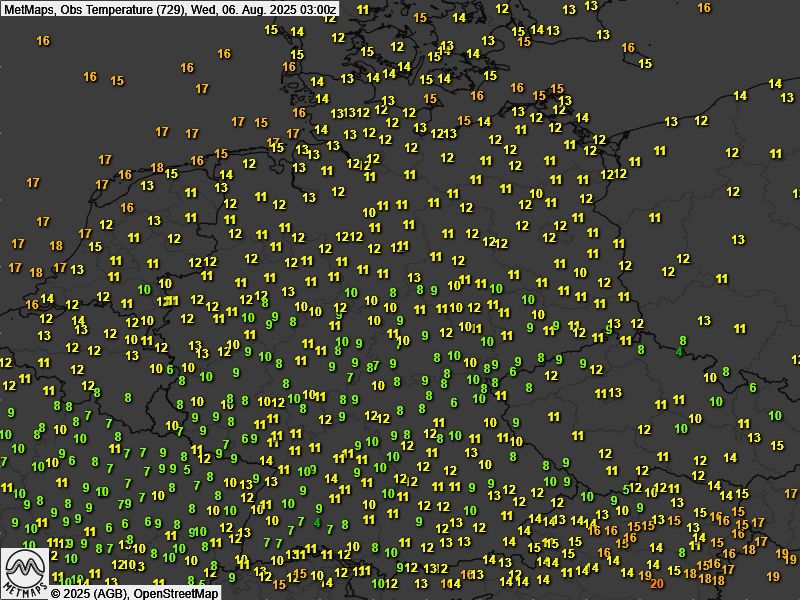Click yellow 11 marker right of the title
800x600 pixels.
click(361, 10)
